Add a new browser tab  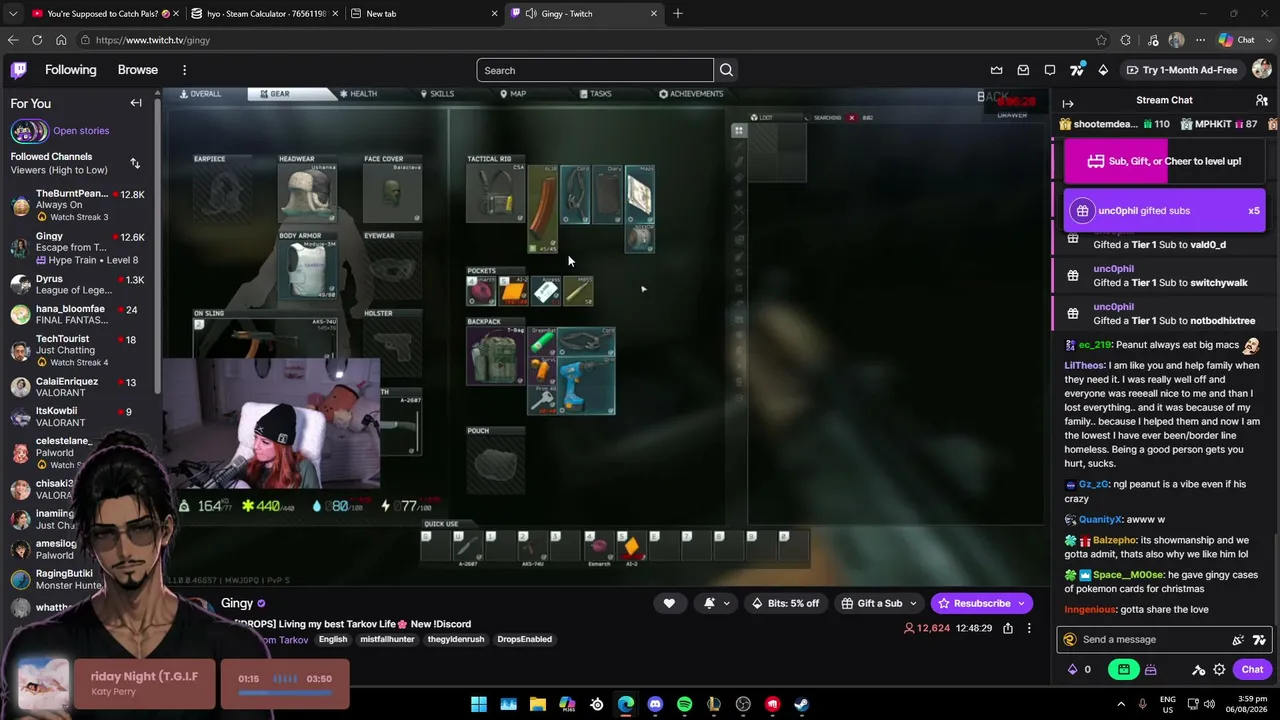click(x=678, y=13)
